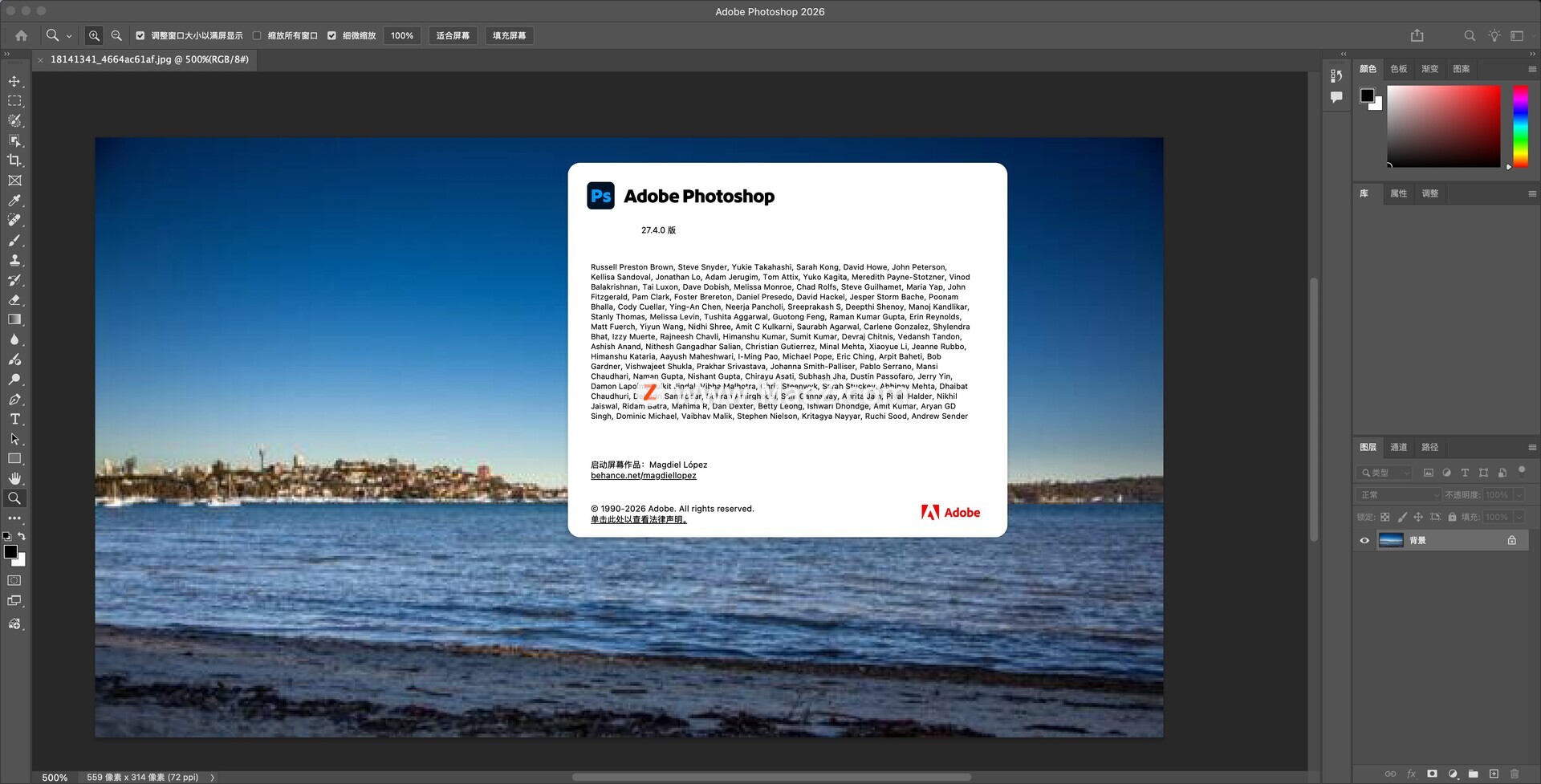Image resolution: width=1541 pixels, height=784 pixels.
Task: Select the Crop tool
Action: click(14, 160)
